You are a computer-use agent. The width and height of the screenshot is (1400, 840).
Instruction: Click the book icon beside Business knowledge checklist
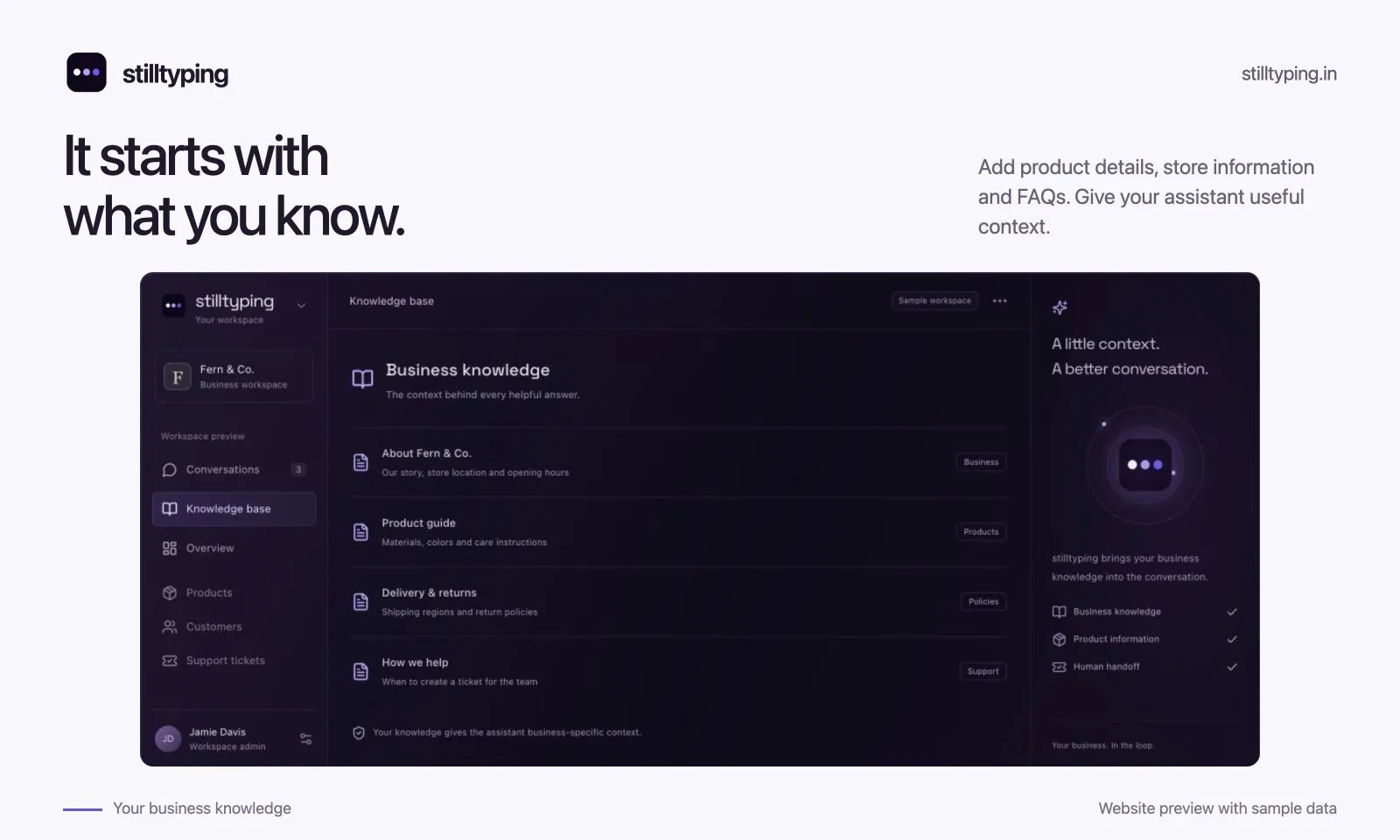1059,612
